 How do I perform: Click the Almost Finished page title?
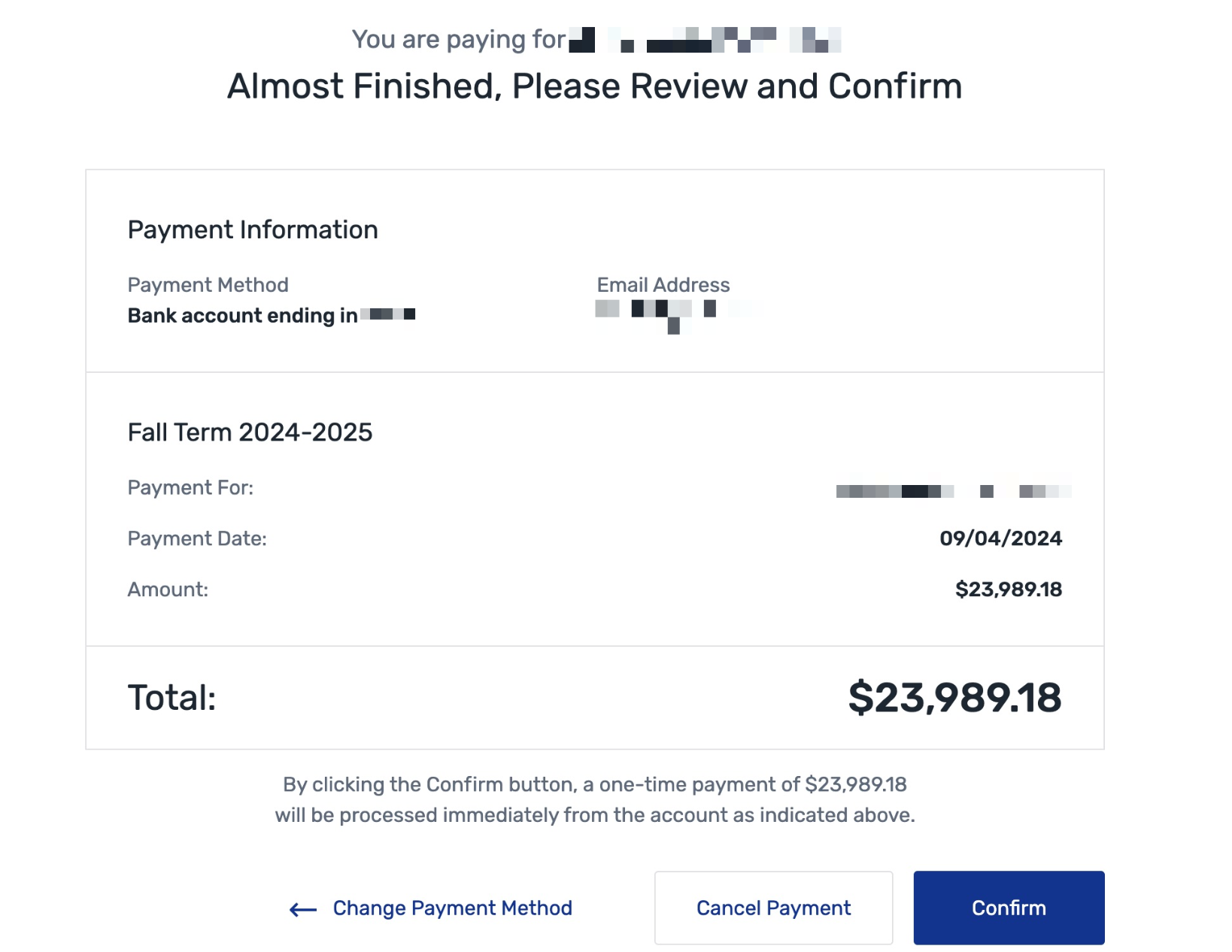(595, 86)
